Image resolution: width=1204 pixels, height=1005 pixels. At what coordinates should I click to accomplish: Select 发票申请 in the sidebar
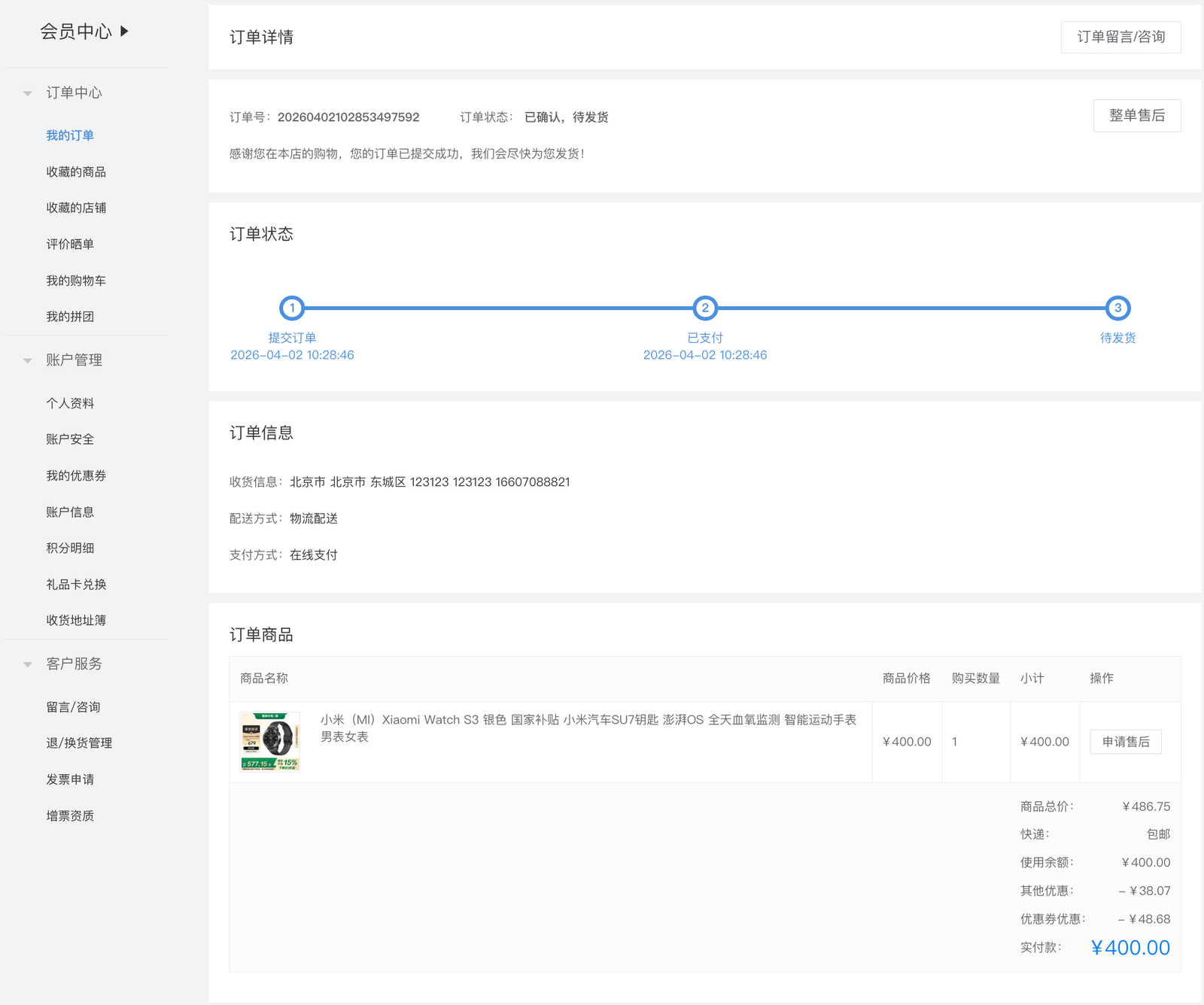click(x=70, y=779)
